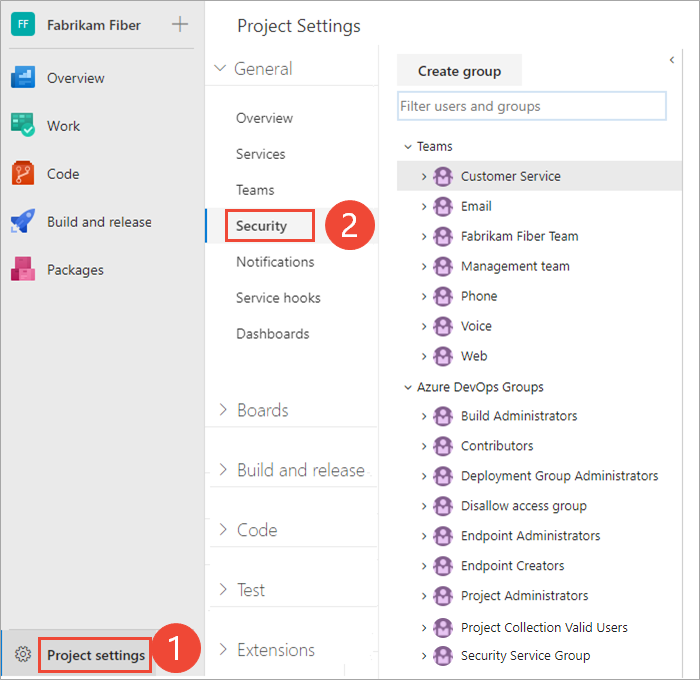Open the Packages hub icon
The image size is (700, 689).
[x=23, y=269]
